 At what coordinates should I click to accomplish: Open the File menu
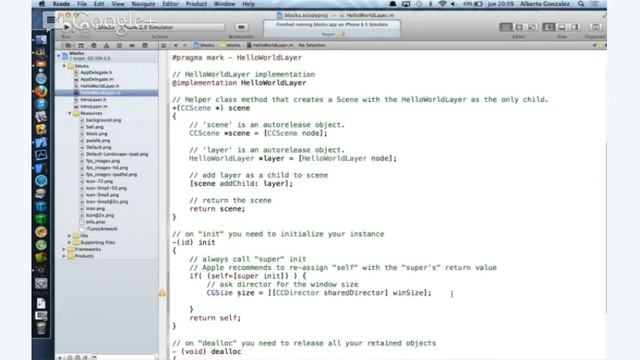82,4
